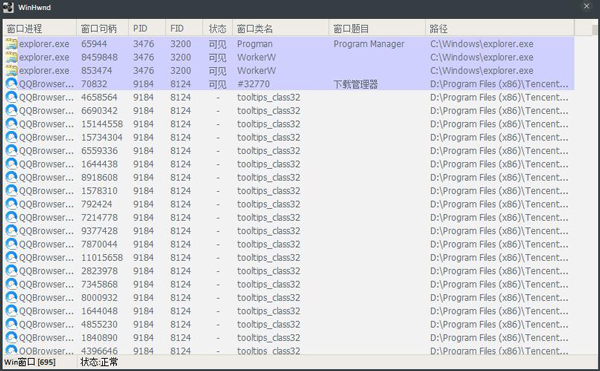Click QQBrowser icon for handle 15144558

(11, 124)
